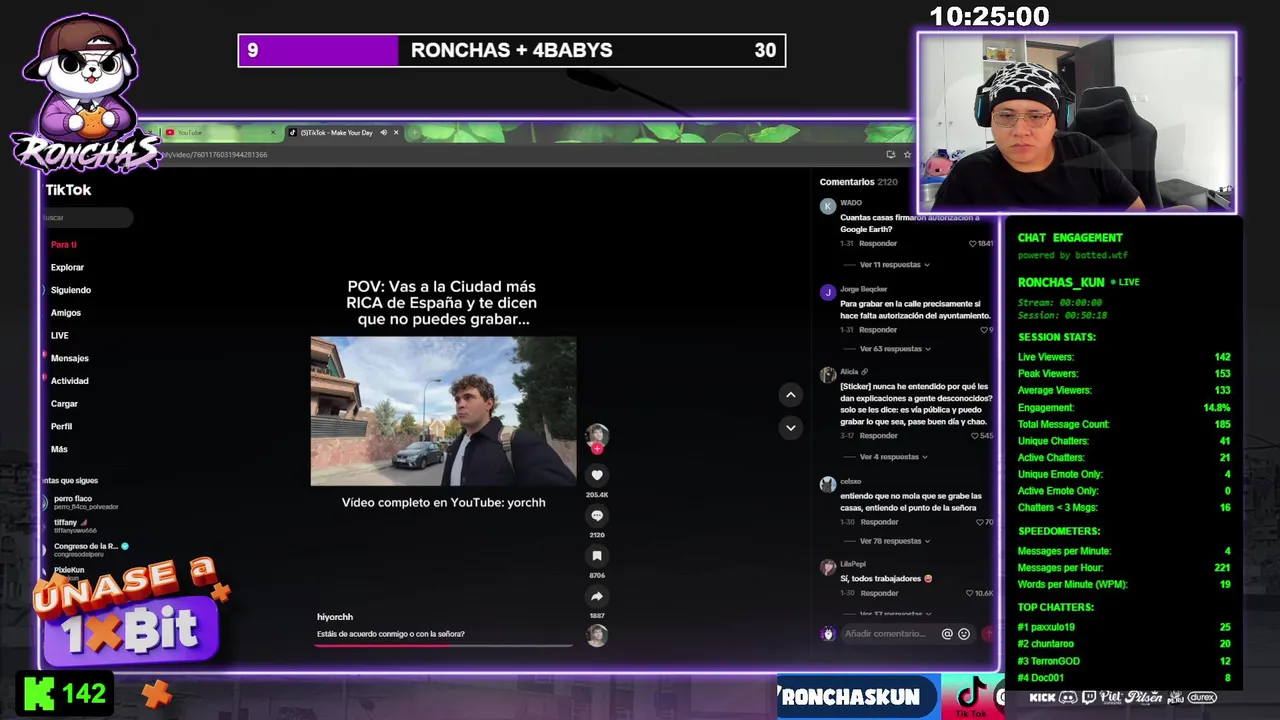Expand Ver 63 respuestas under Jorge Beqcker

(894, 349)
